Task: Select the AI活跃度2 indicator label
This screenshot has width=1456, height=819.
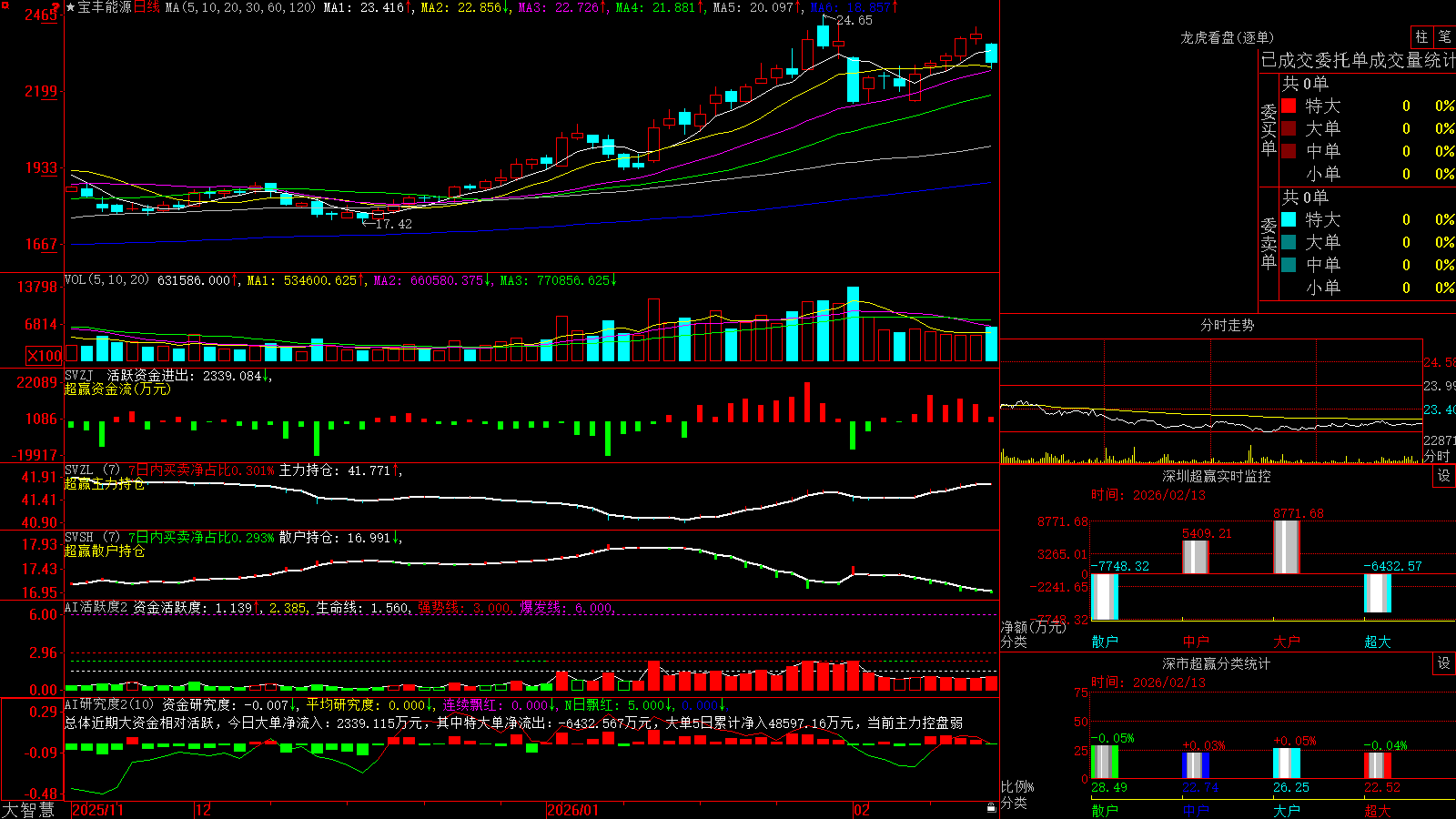Action: (x=96, y=607)
